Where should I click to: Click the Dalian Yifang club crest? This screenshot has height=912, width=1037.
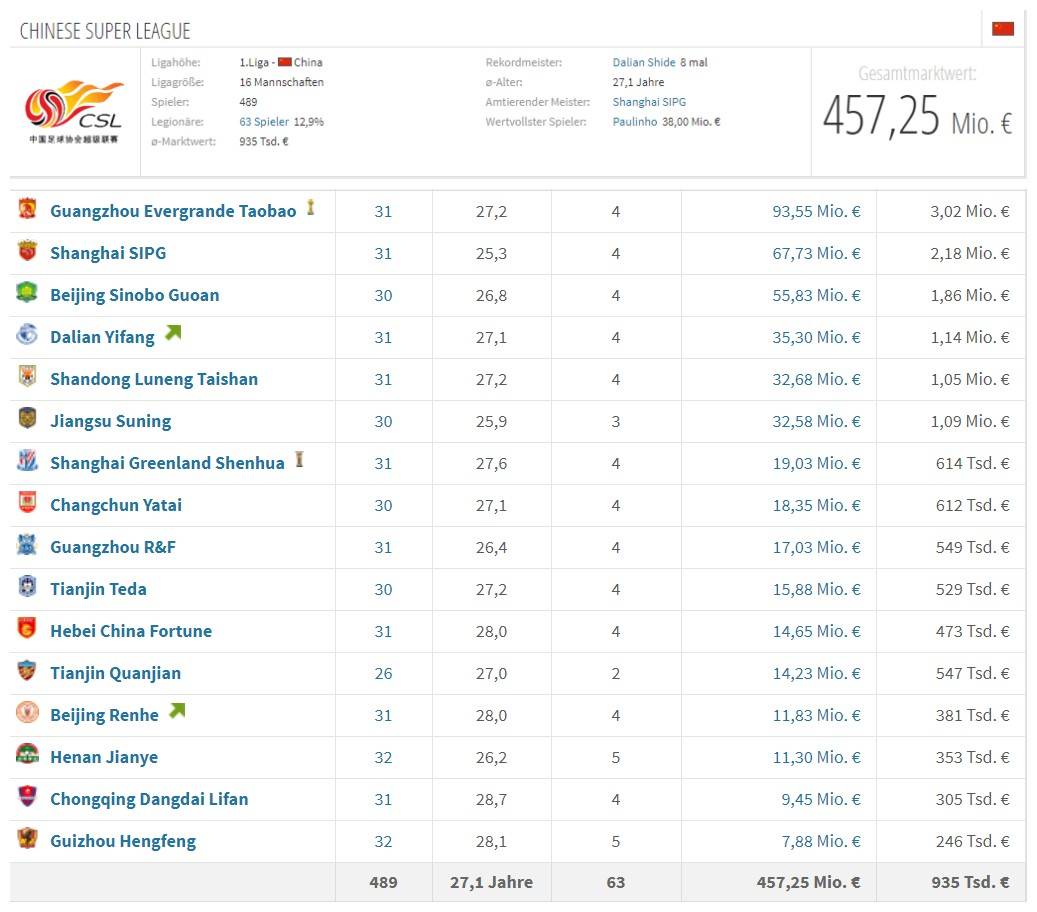(x=27, y=336)
